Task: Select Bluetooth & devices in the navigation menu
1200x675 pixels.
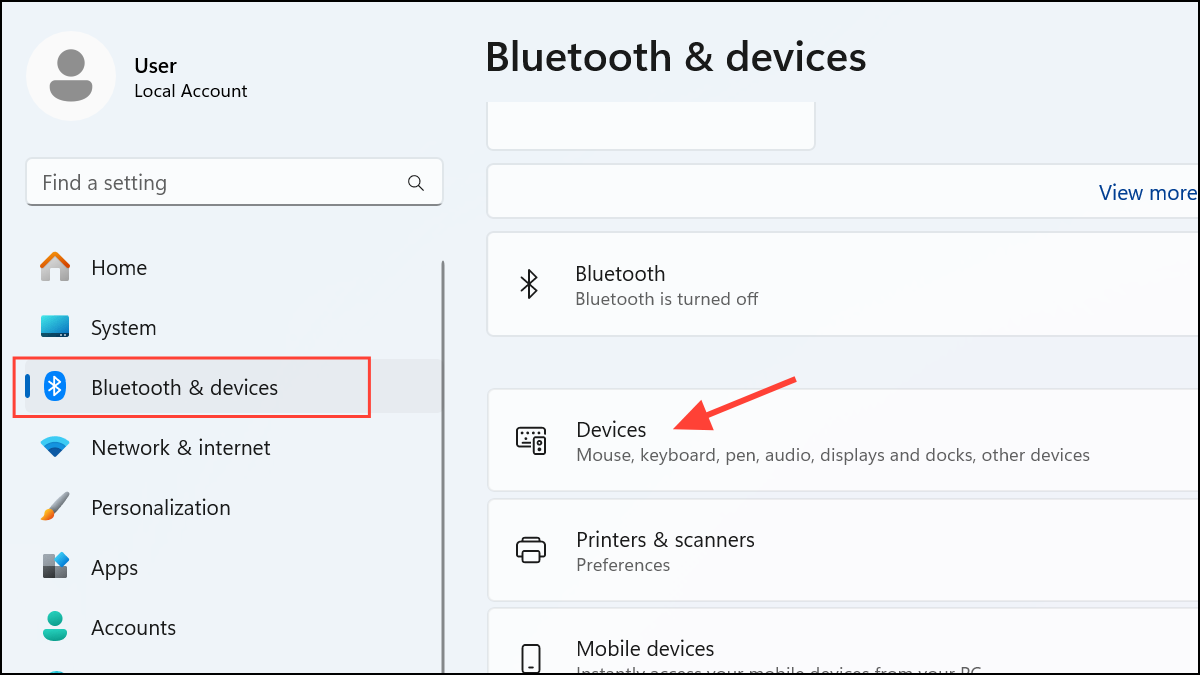Action: click(190, 387)
